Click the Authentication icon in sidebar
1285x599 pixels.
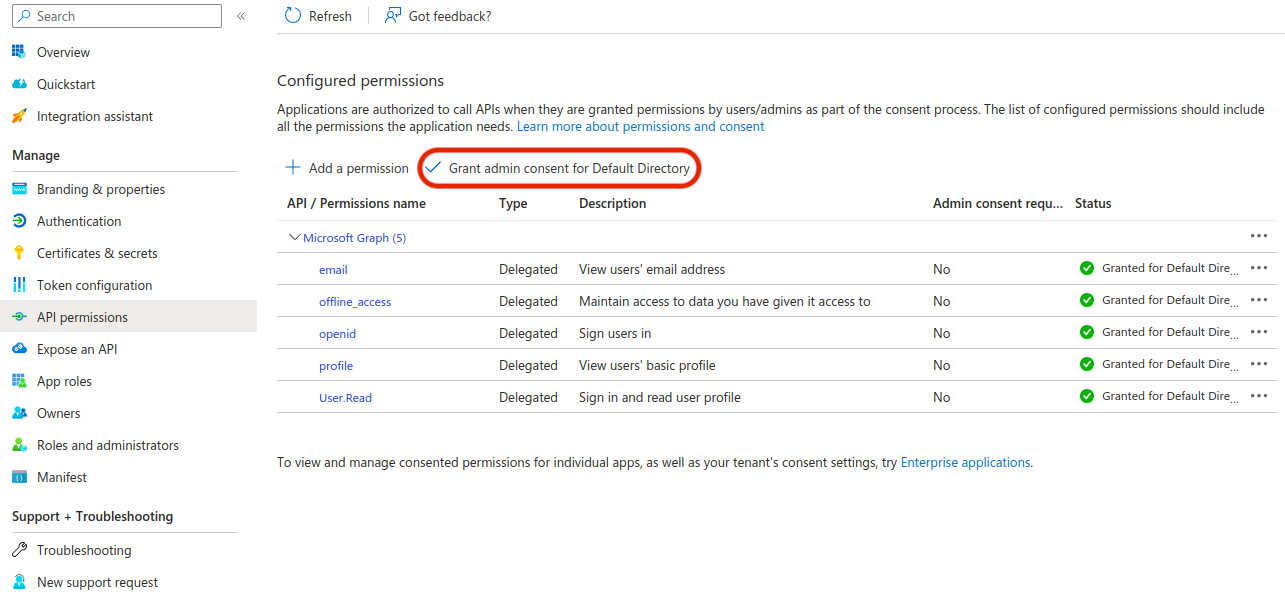[18, 221]
